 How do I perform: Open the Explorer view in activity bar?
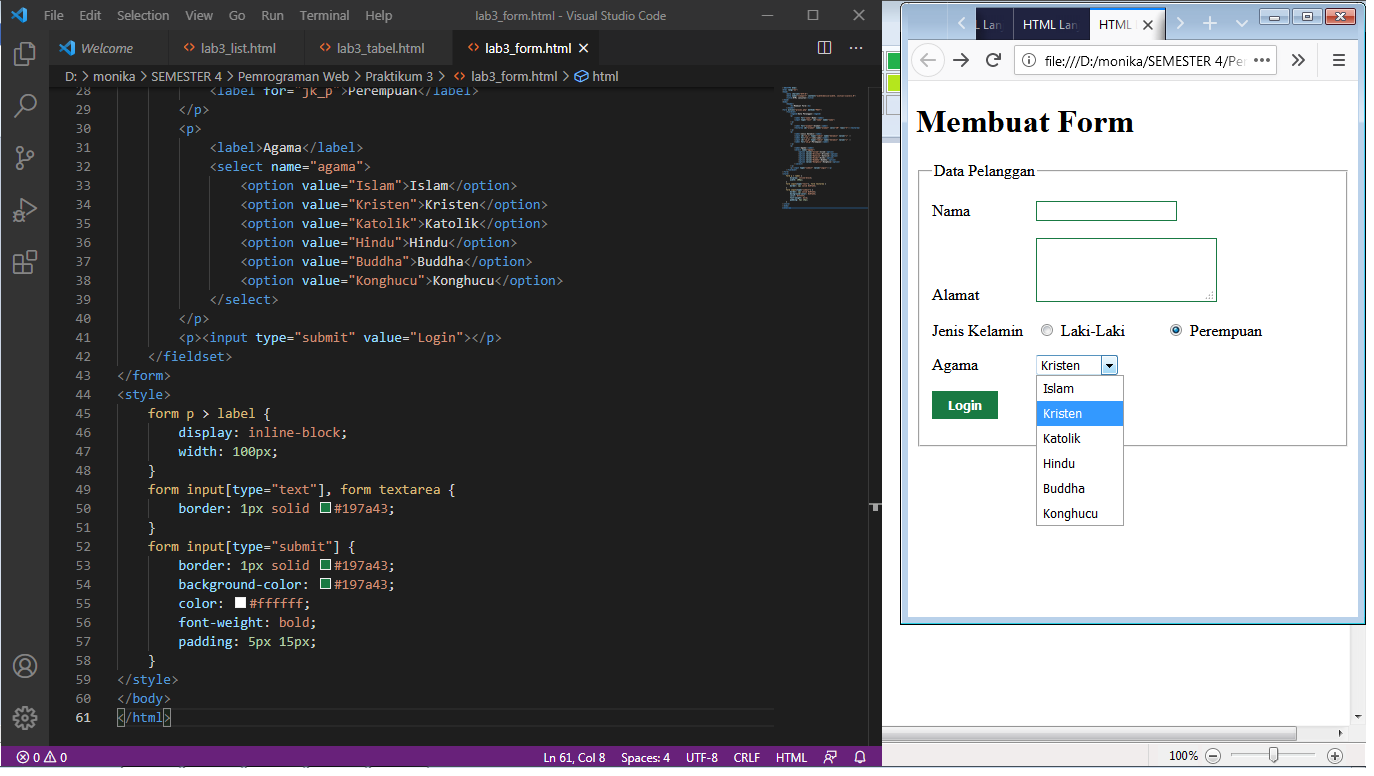[x=25, y=54]
